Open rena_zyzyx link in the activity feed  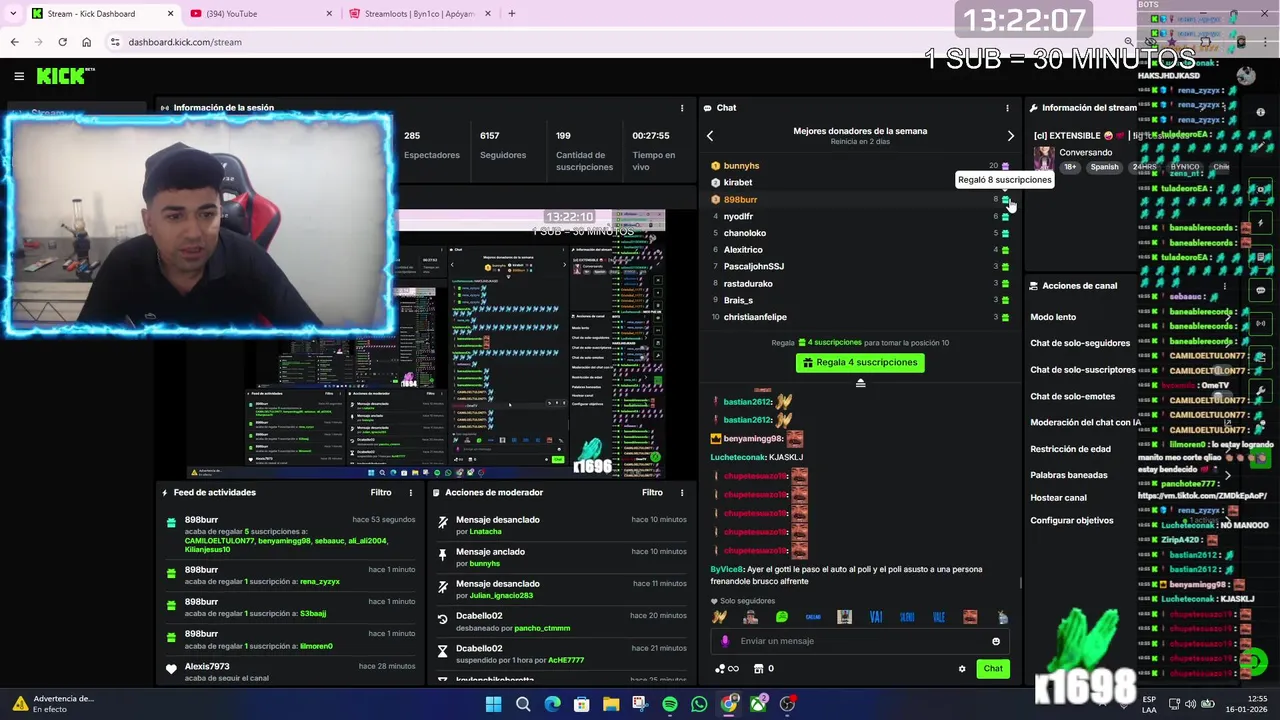tap(320, 582)
